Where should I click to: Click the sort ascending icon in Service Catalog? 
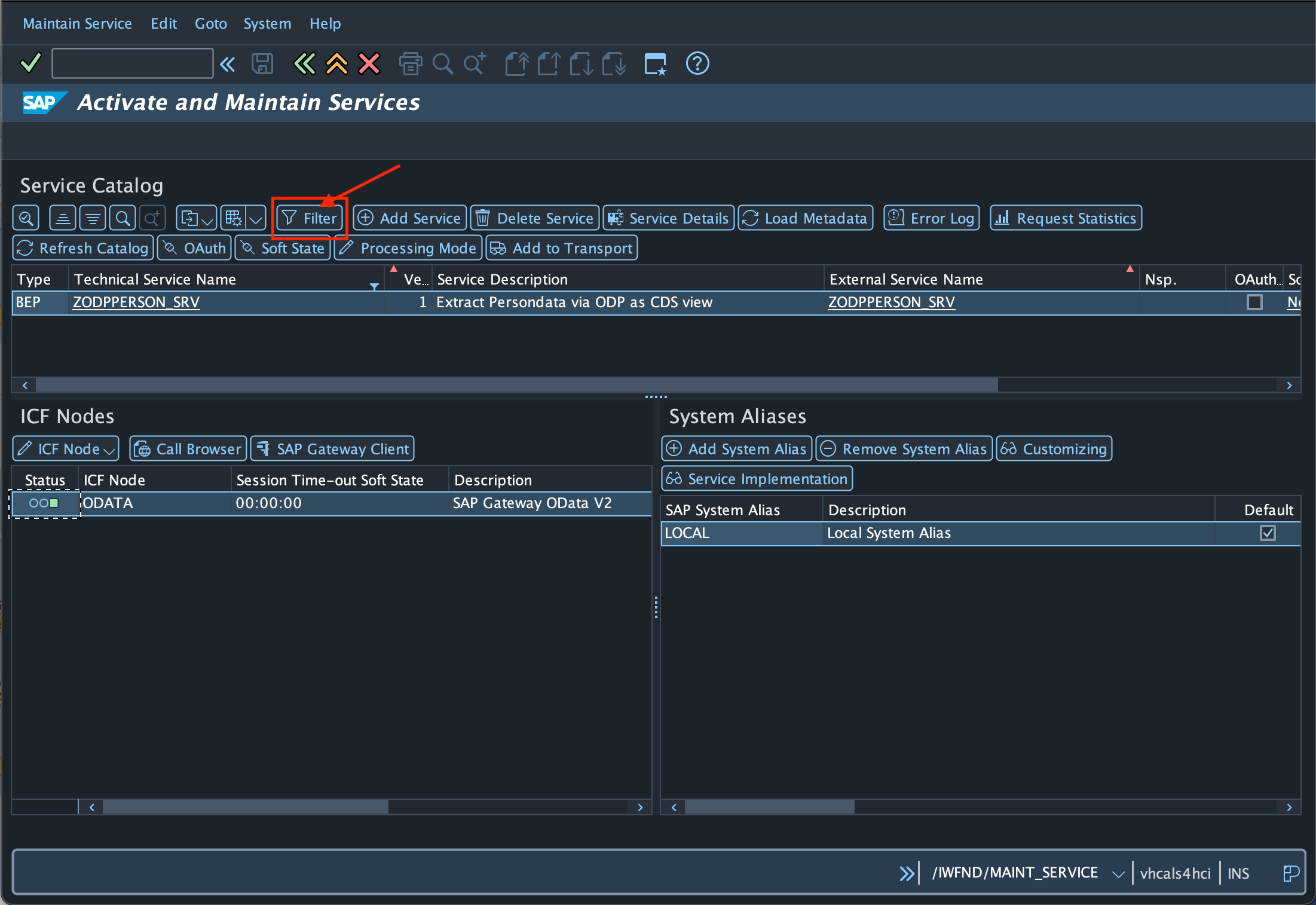62,218
